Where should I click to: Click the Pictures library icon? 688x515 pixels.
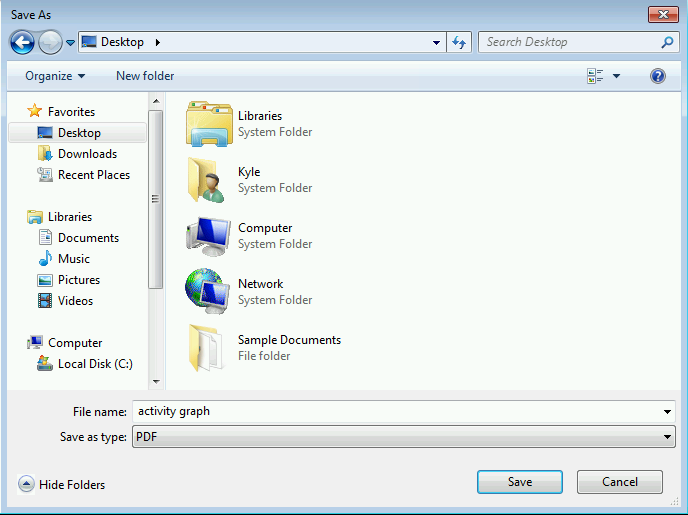pyautogui.click(x=45, y=280)
